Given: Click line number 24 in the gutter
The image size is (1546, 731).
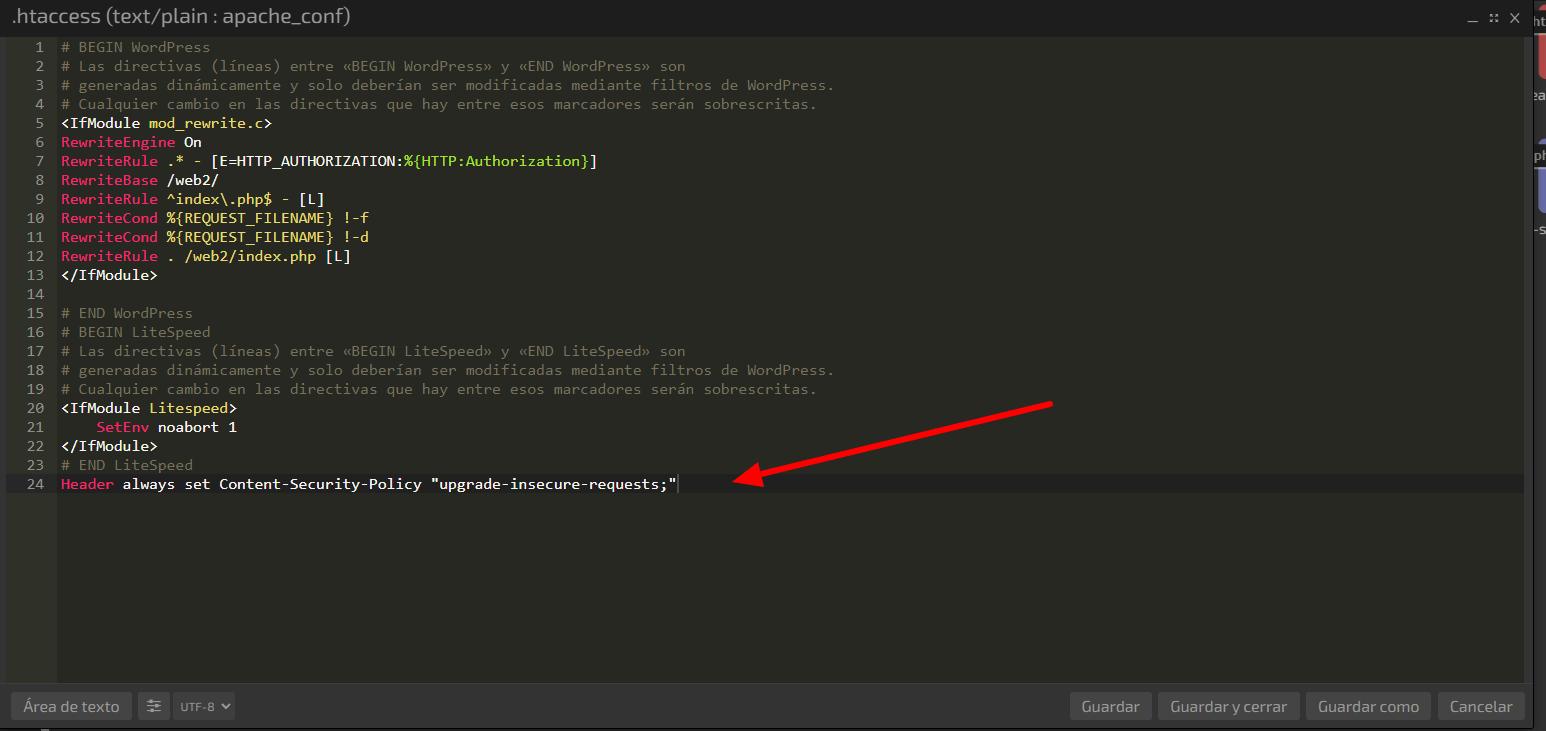Looking at the screenshot, I should click(37, 484).
